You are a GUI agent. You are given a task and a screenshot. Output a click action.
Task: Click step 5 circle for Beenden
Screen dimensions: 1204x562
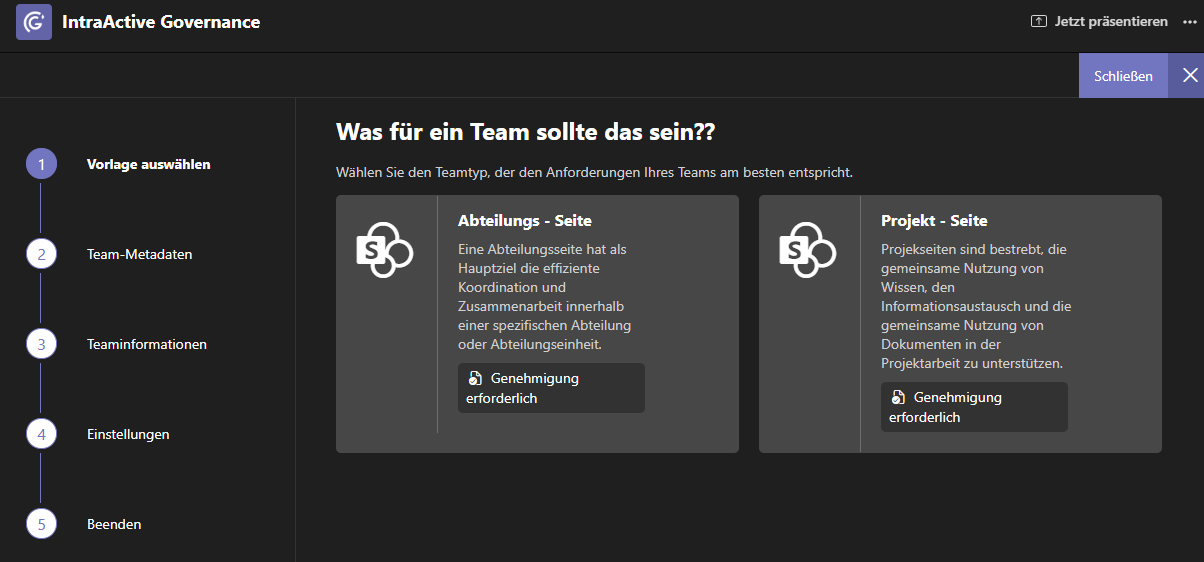[x=41, y=524]
